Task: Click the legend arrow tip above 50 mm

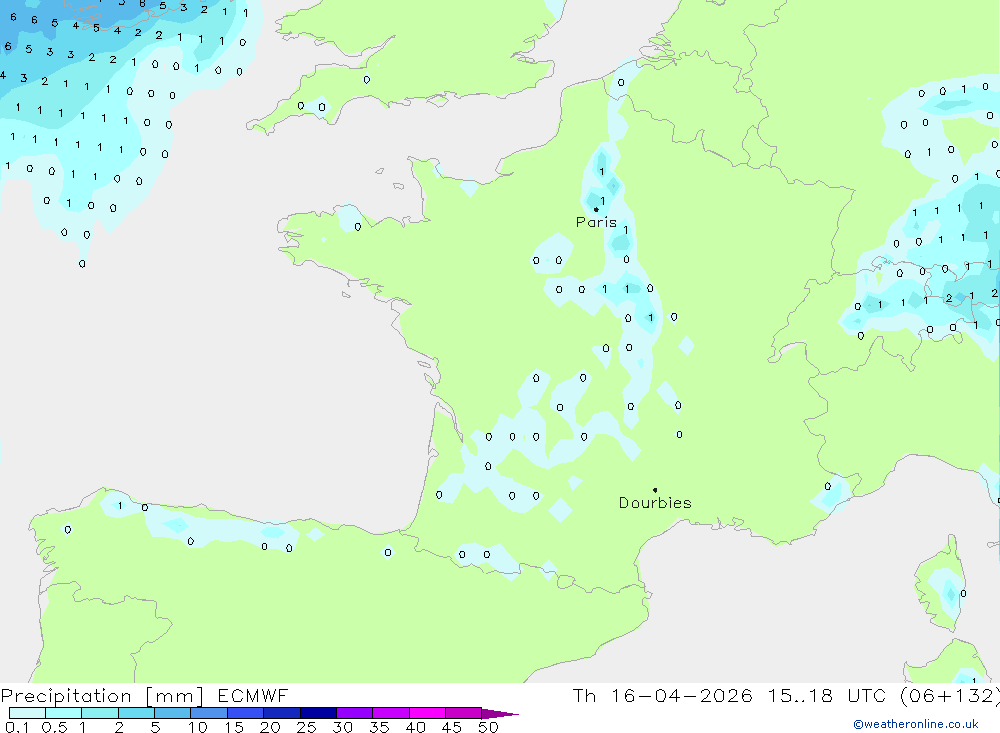Action: 500,714
